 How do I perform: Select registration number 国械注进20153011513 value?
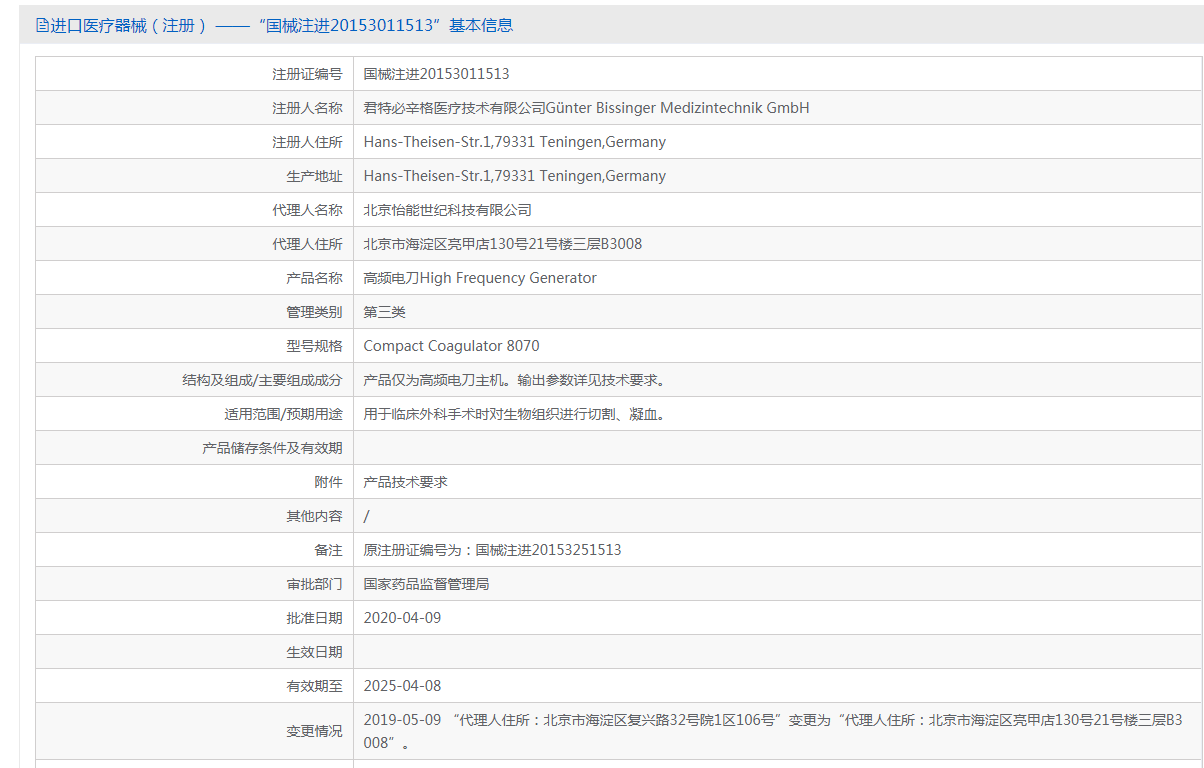(x=437, y=74)
